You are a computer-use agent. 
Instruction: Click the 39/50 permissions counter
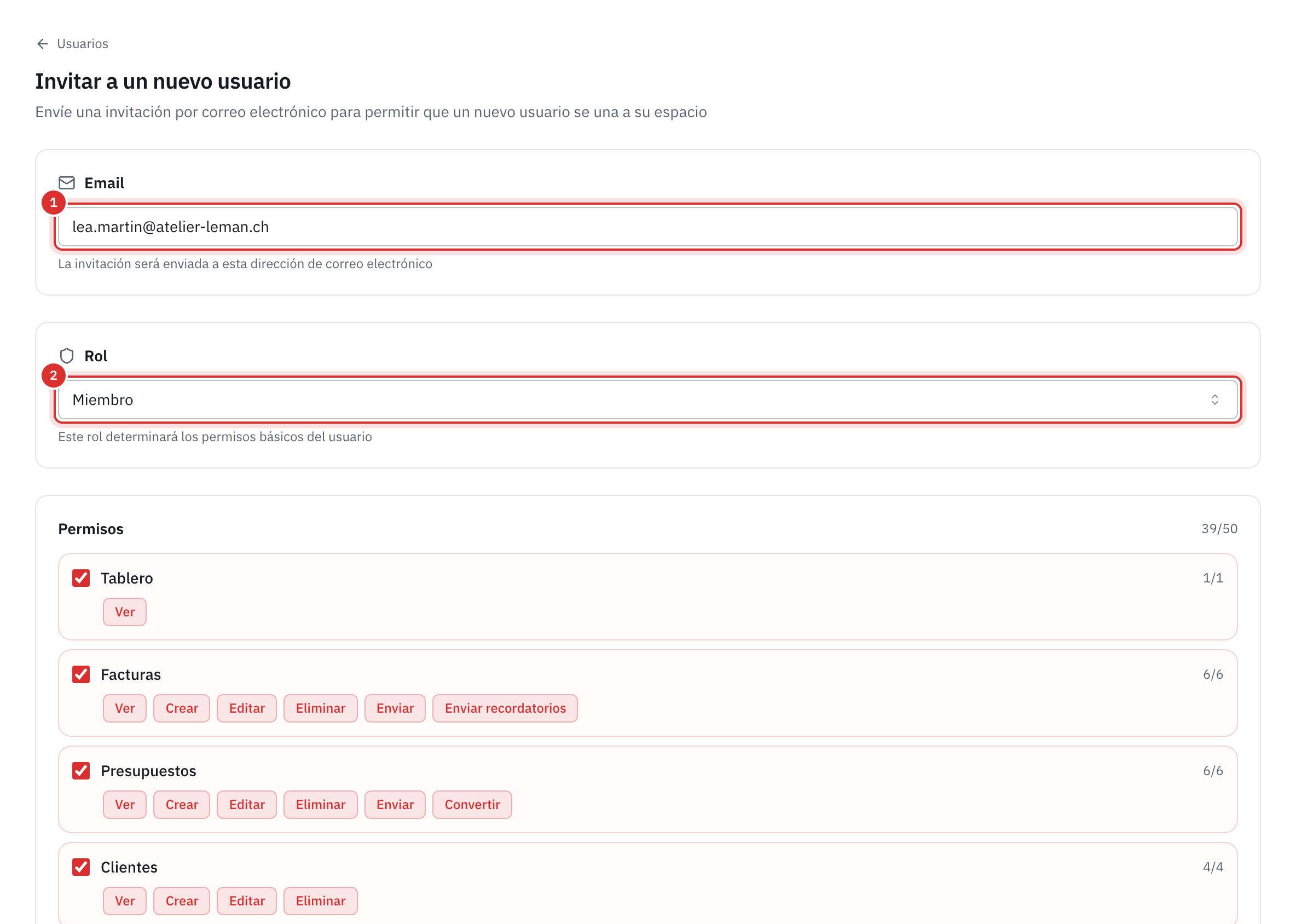1219,529
